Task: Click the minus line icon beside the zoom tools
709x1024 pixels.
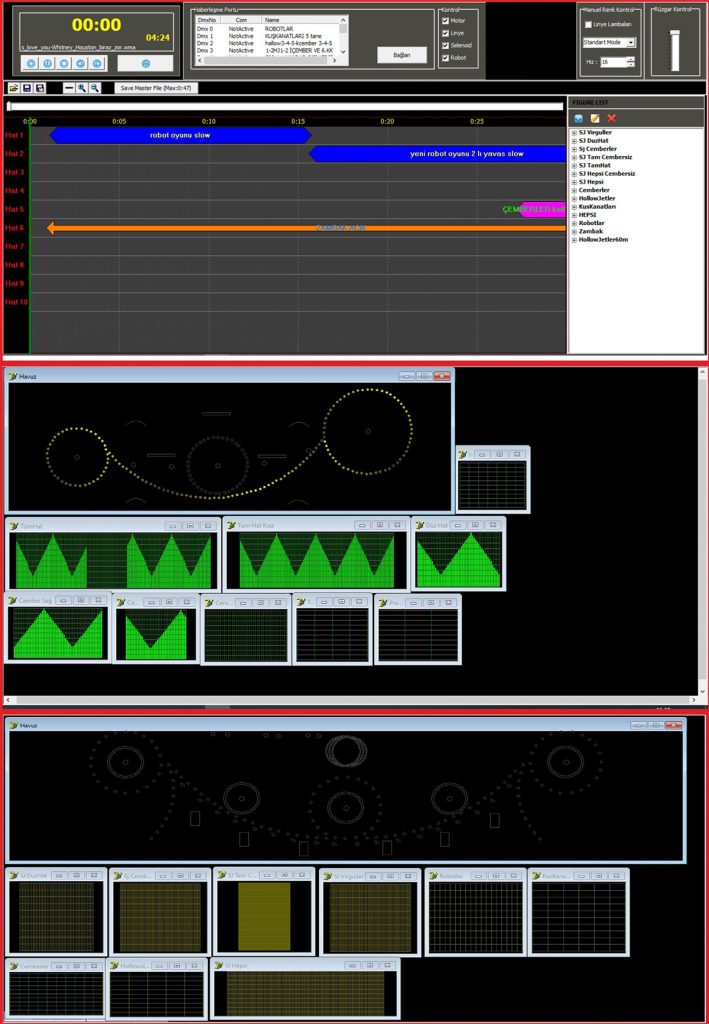Action: click(68, 88)
